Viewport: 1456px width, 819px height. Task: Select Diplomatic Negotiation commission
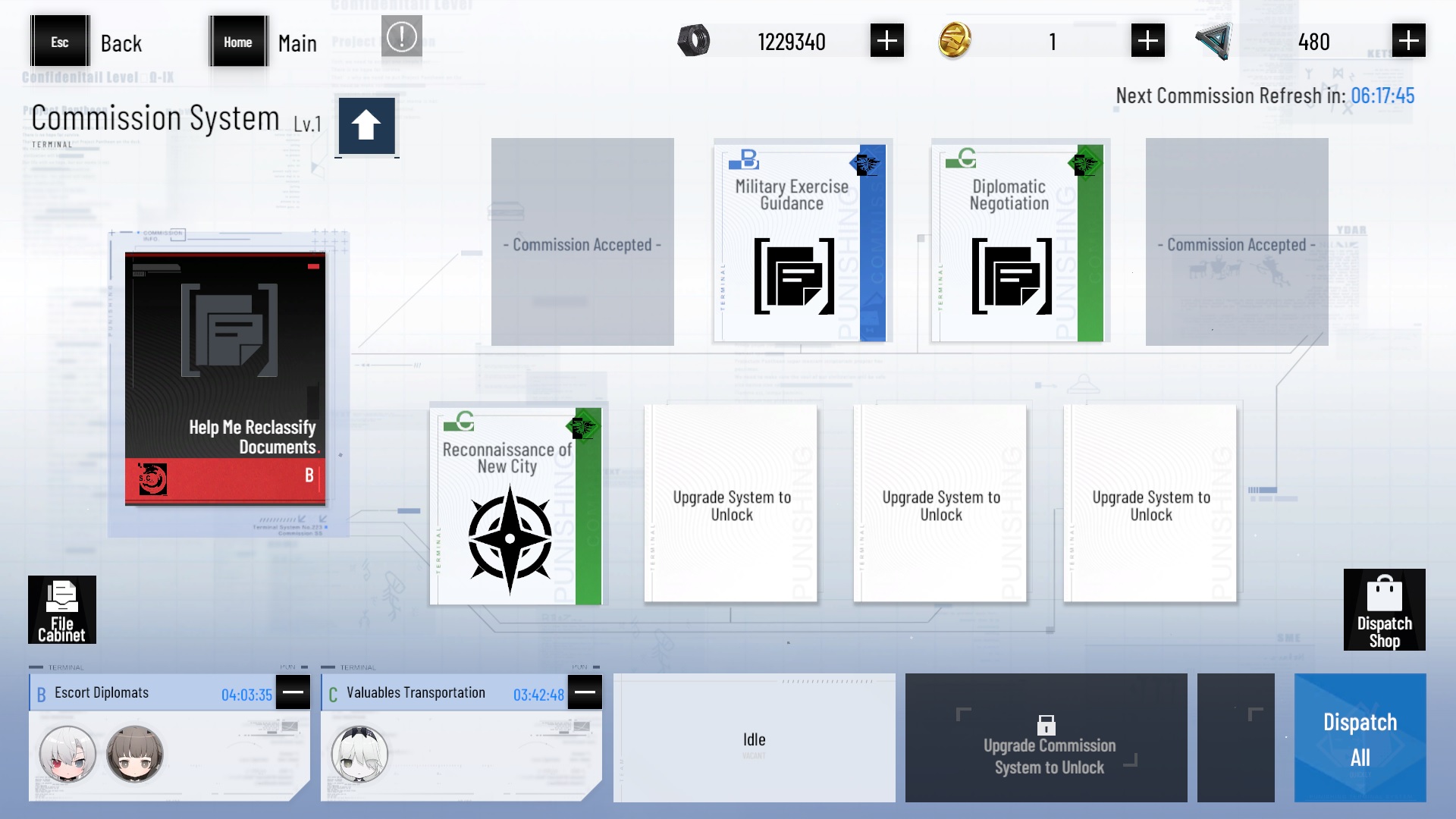tap(1017, 243)
